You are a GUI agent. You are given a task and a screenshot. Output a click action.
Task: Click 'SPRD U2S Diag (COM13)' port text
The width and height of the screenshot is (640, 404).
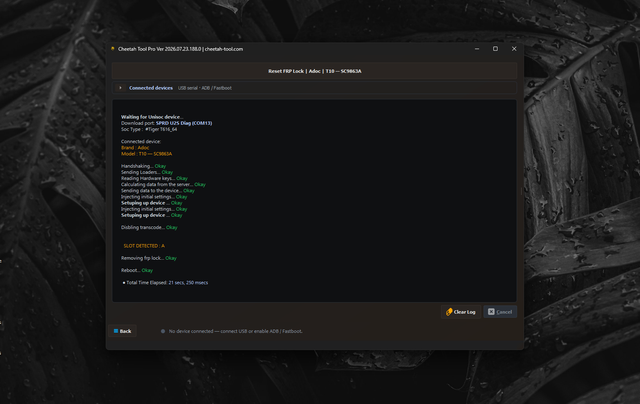184,123
